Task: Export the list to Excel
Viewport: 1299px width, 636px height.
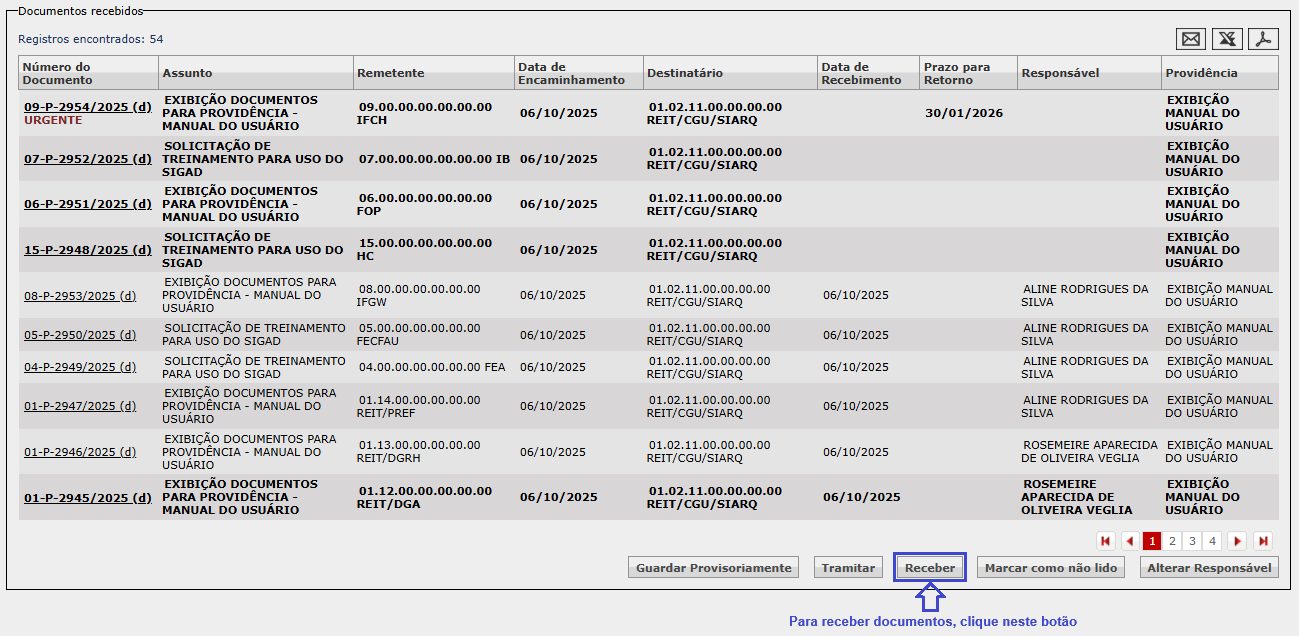Action: (1227, 39)
